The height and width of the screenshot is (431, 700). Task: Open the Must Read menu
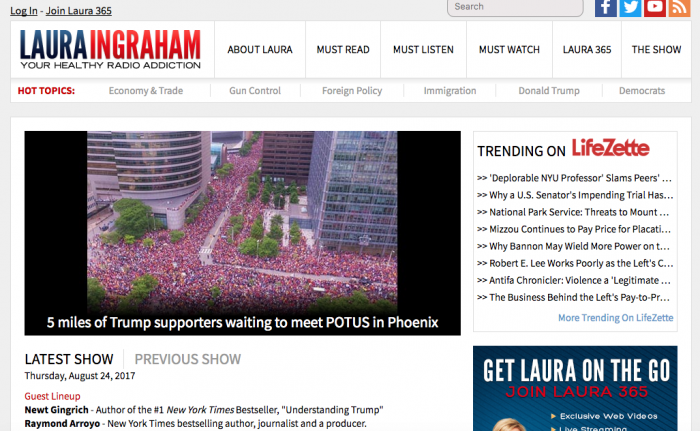click(343, 50)
